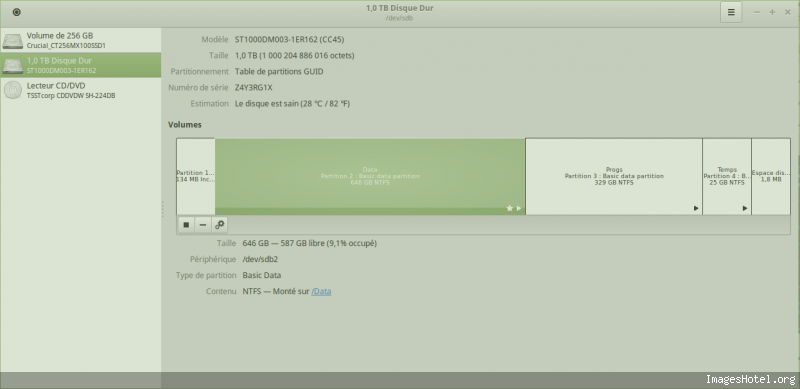Select the Crucial 256 GB volume drive icon
This screenshot has height=389, width=800.
pos(13,40)
